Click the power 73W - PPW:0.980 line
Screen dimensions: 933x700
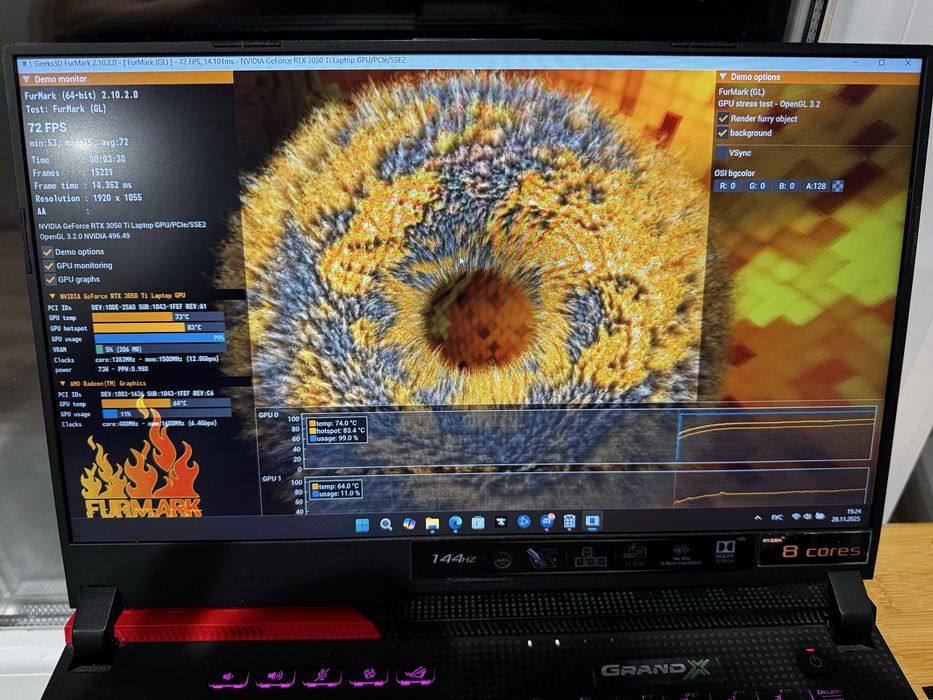tap(102, 369)
